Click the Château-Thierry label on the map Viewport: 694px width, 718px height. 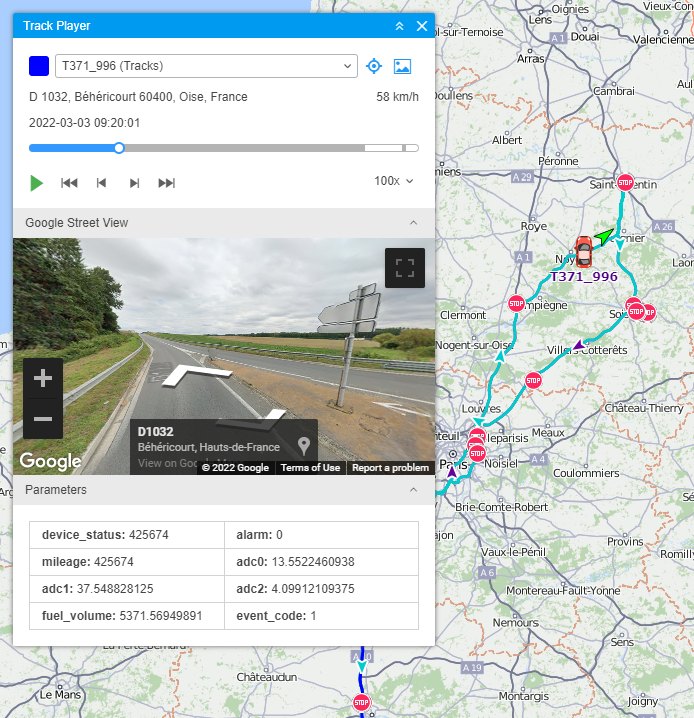pyautogui.click(x=644, y=408)
